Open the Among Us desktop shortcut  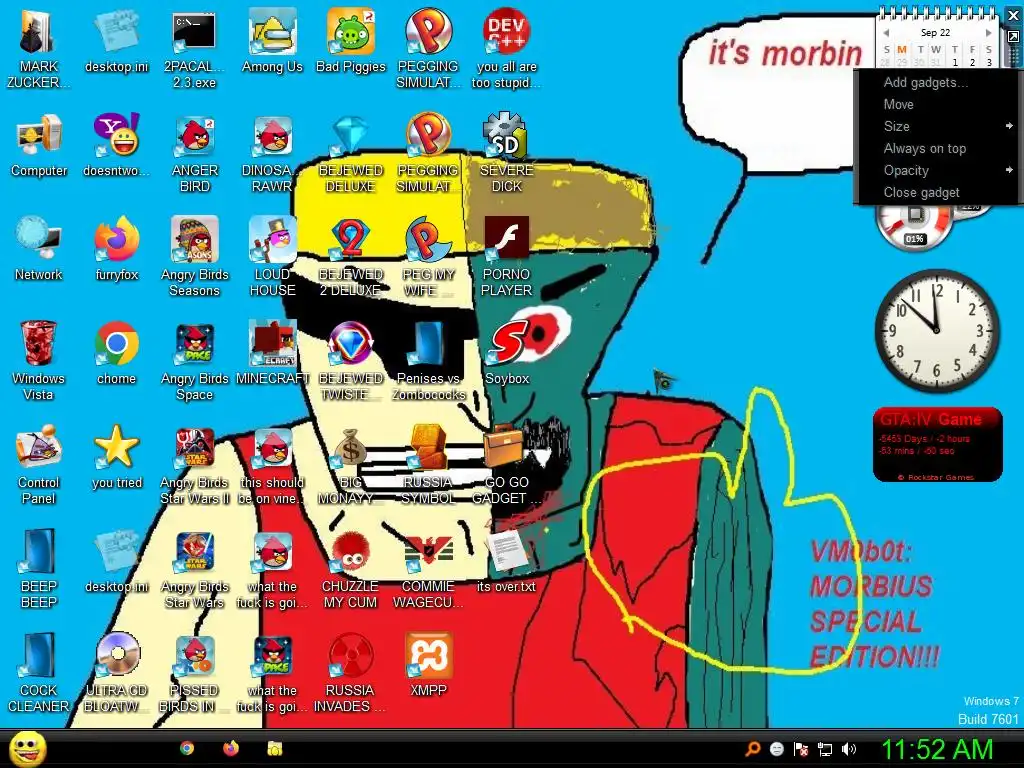coord(272,40)
